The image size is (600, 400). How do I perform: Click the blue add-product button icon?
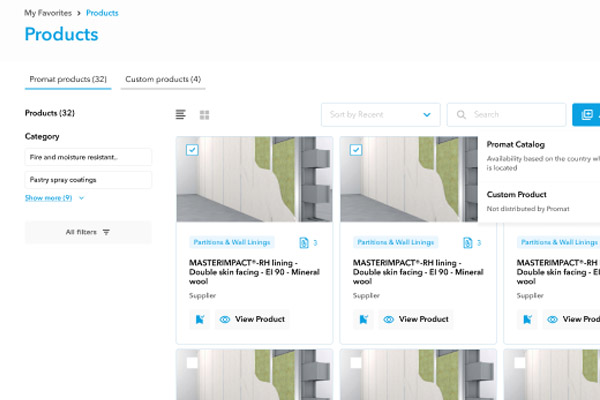click(x=587, y=114)
